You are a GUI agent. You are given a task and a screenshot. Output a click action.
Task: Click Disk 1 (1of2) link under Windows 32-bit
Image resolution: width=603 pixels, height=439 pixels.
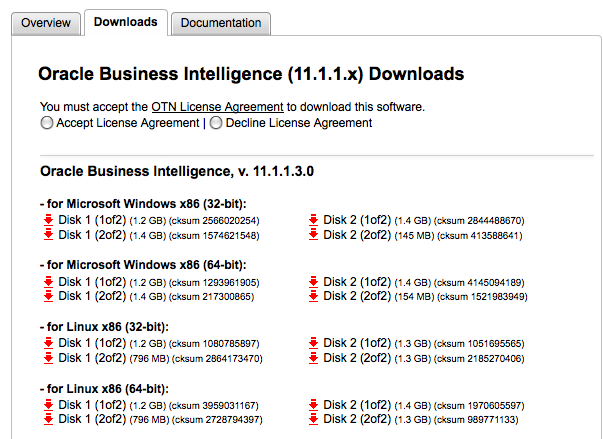[92, 220]
